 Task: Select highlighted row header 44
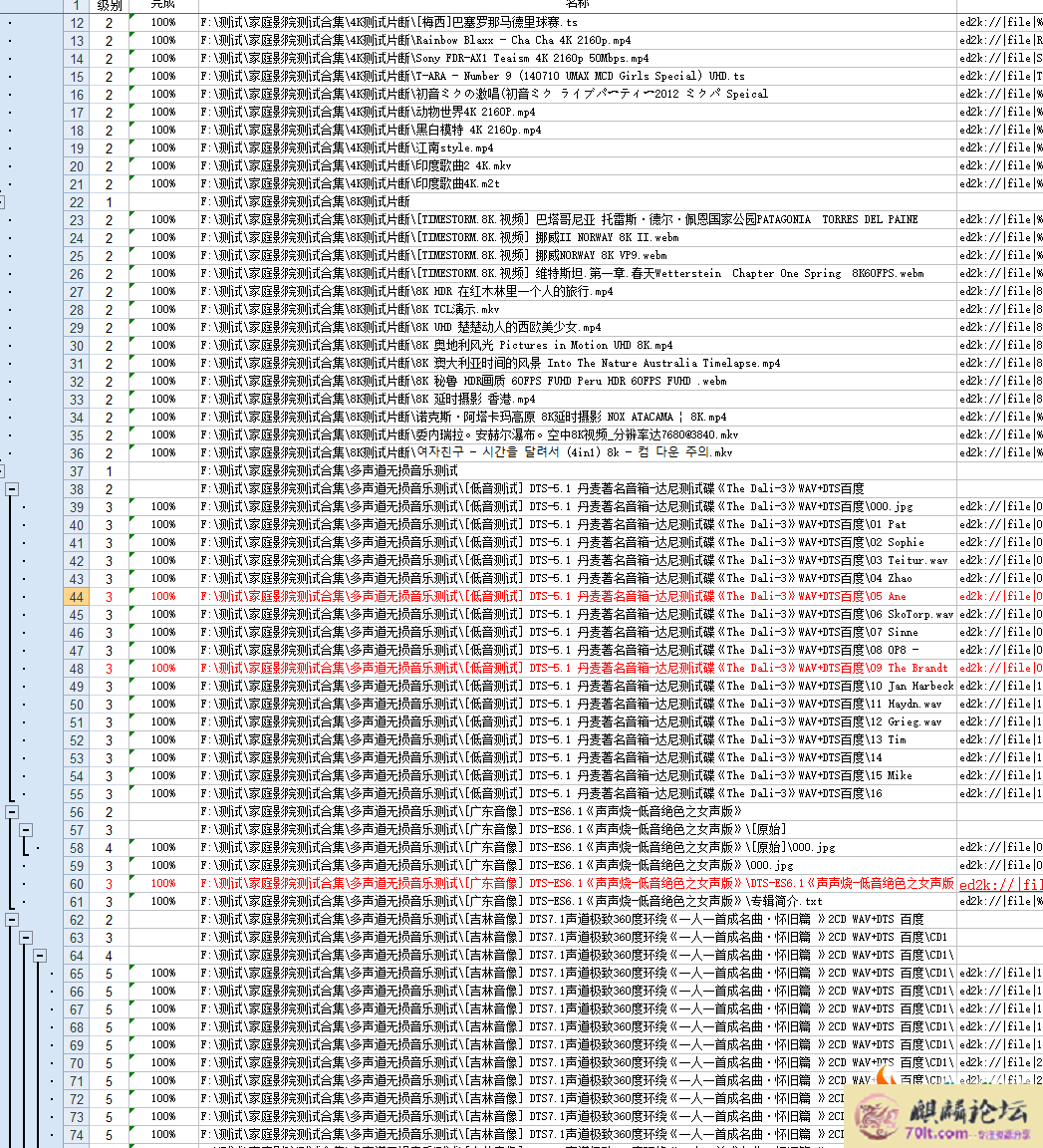[x=76, y=597]
